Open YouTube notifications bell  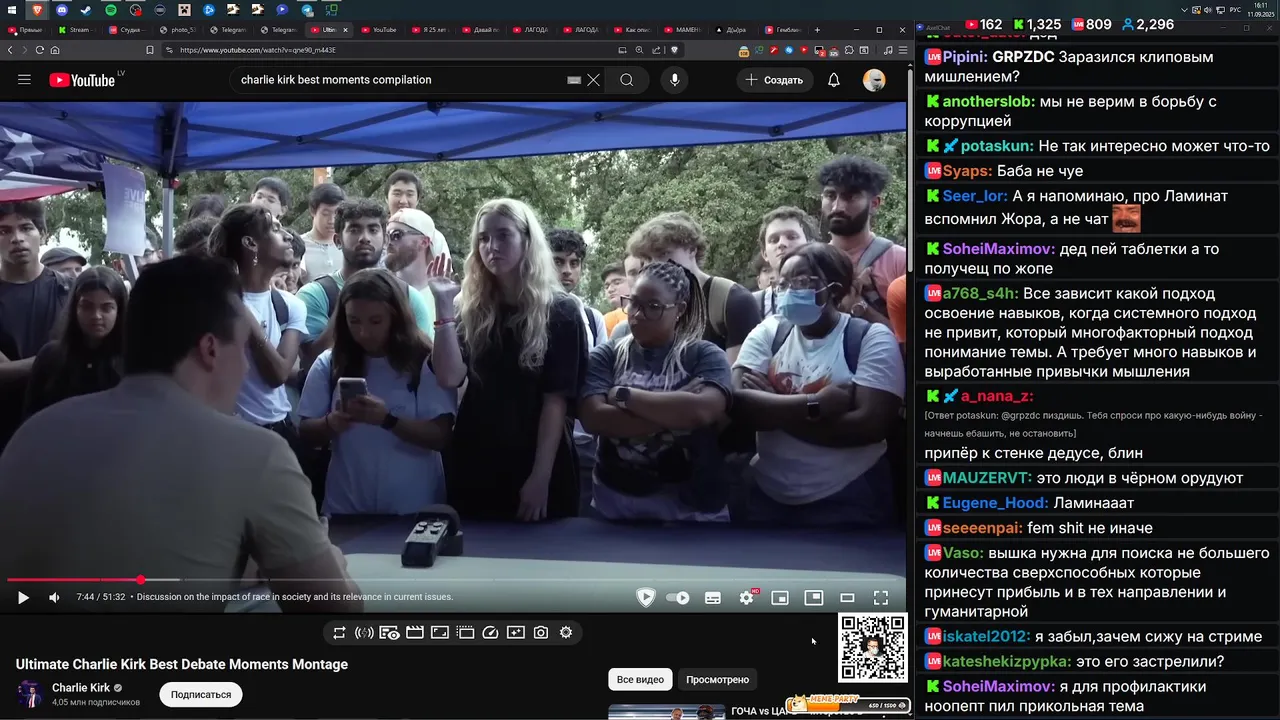point(834,80)
